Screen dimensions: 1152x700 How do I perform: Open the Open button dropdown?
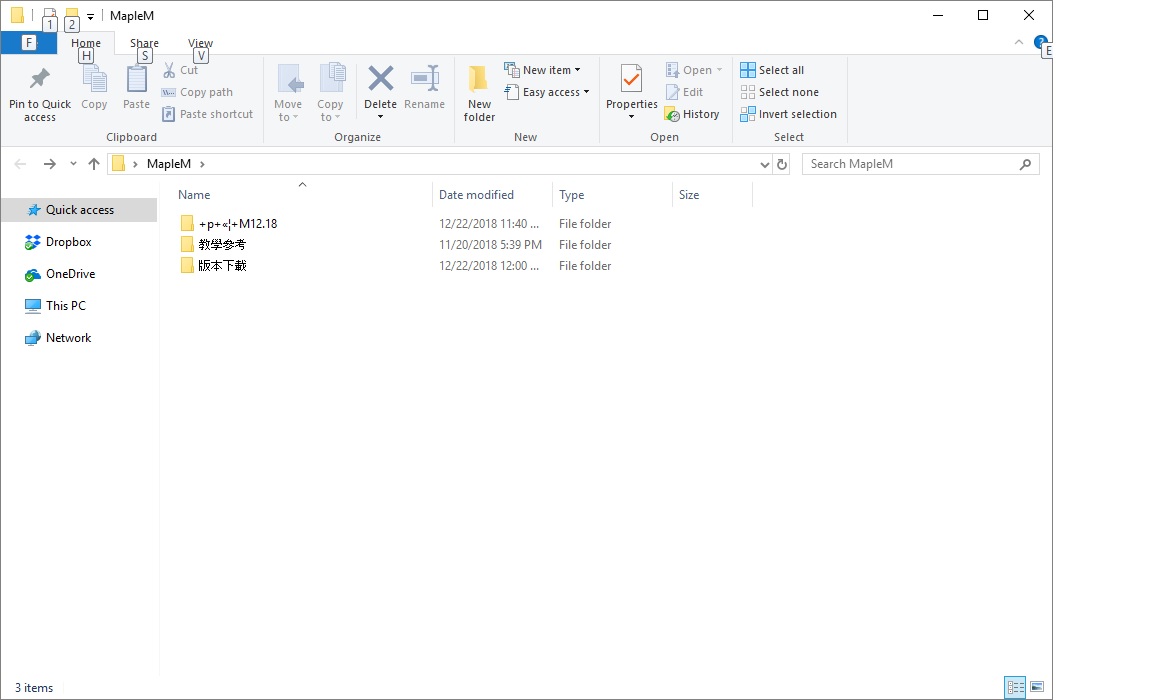[x=719, y=71]
